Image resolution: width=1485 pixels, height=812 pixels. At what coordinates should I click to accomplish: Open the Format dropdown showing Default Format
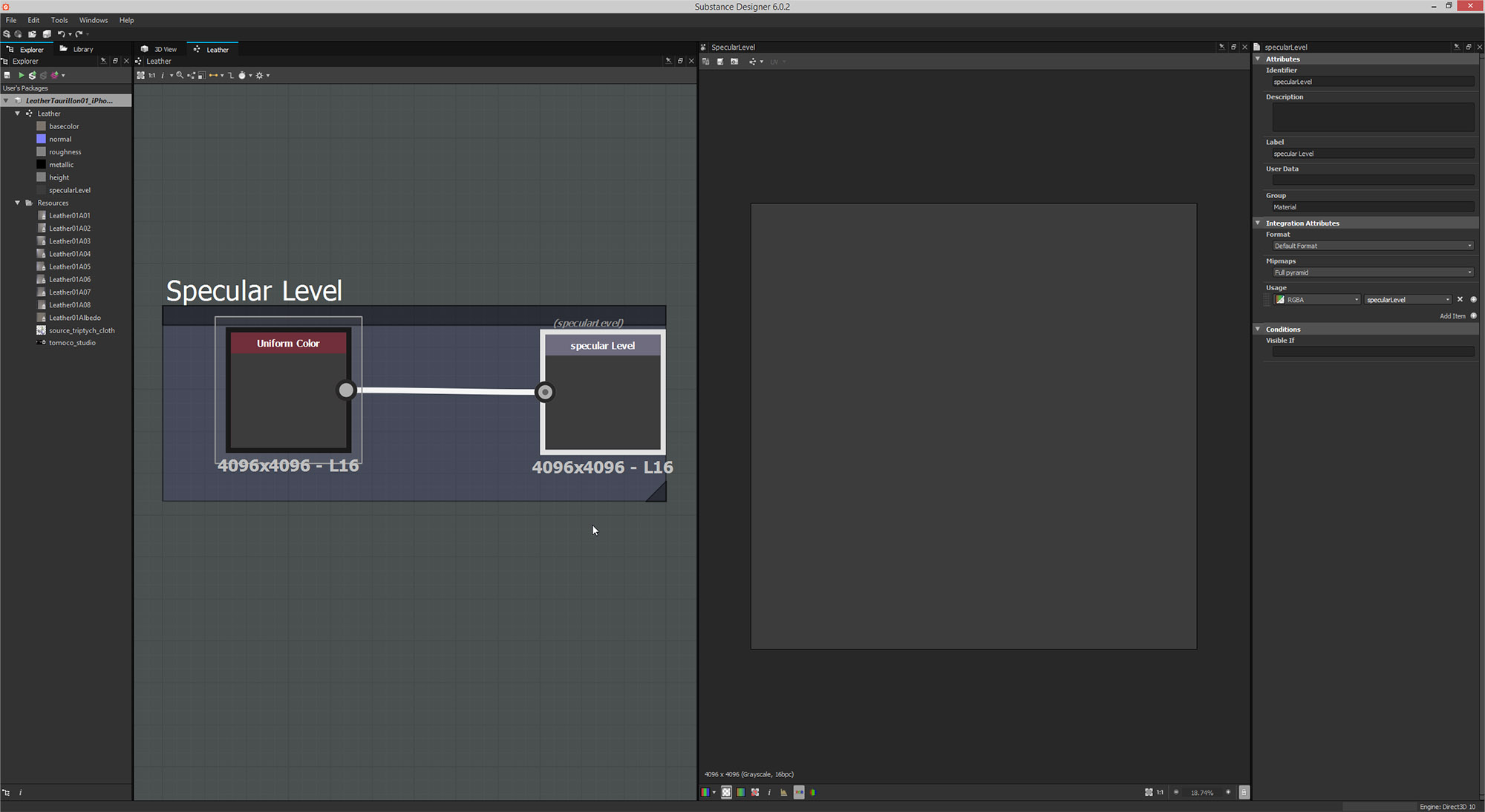pyautogui.click(x=1372, y=246)
